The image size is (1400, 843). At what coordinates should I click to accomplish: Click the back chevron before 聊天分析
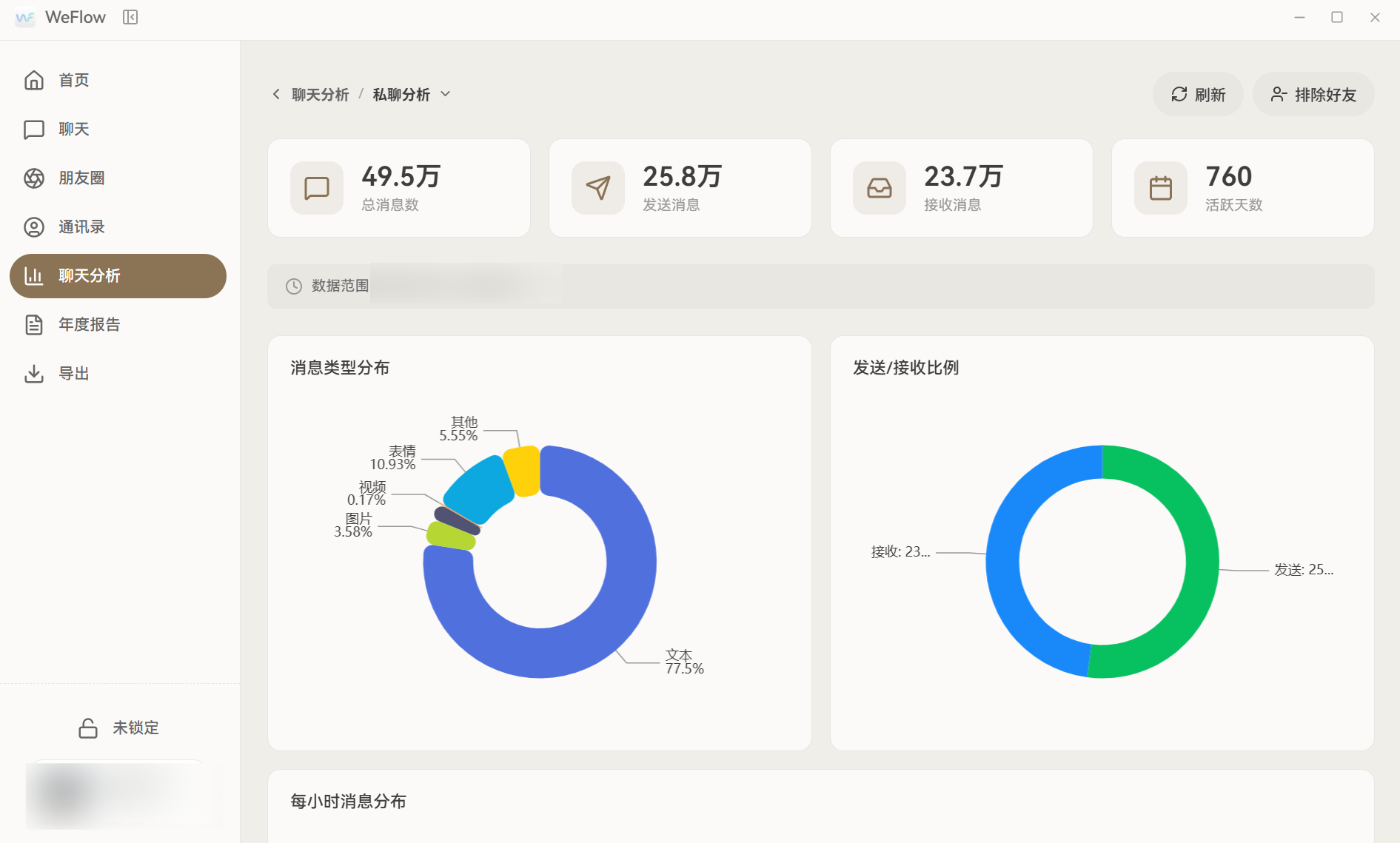(275, 94)
